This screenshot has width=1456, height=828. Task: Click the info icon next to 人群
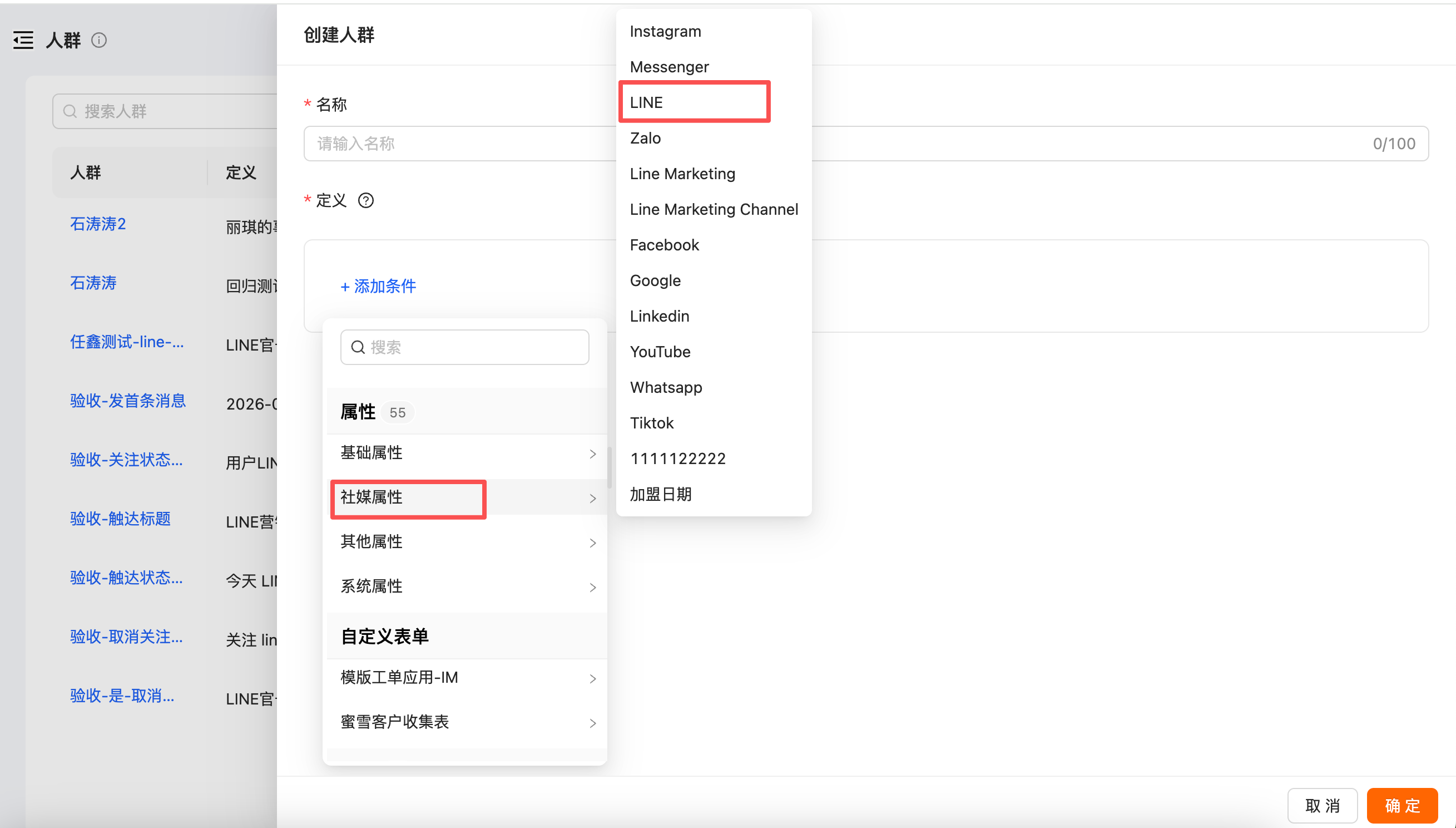[99, 41]
